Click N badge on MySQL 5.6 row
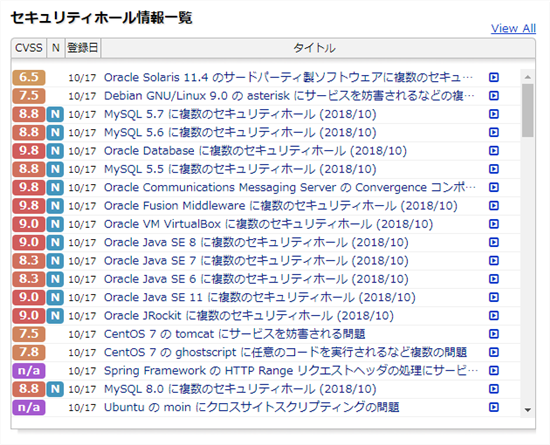 click(55, 133)
